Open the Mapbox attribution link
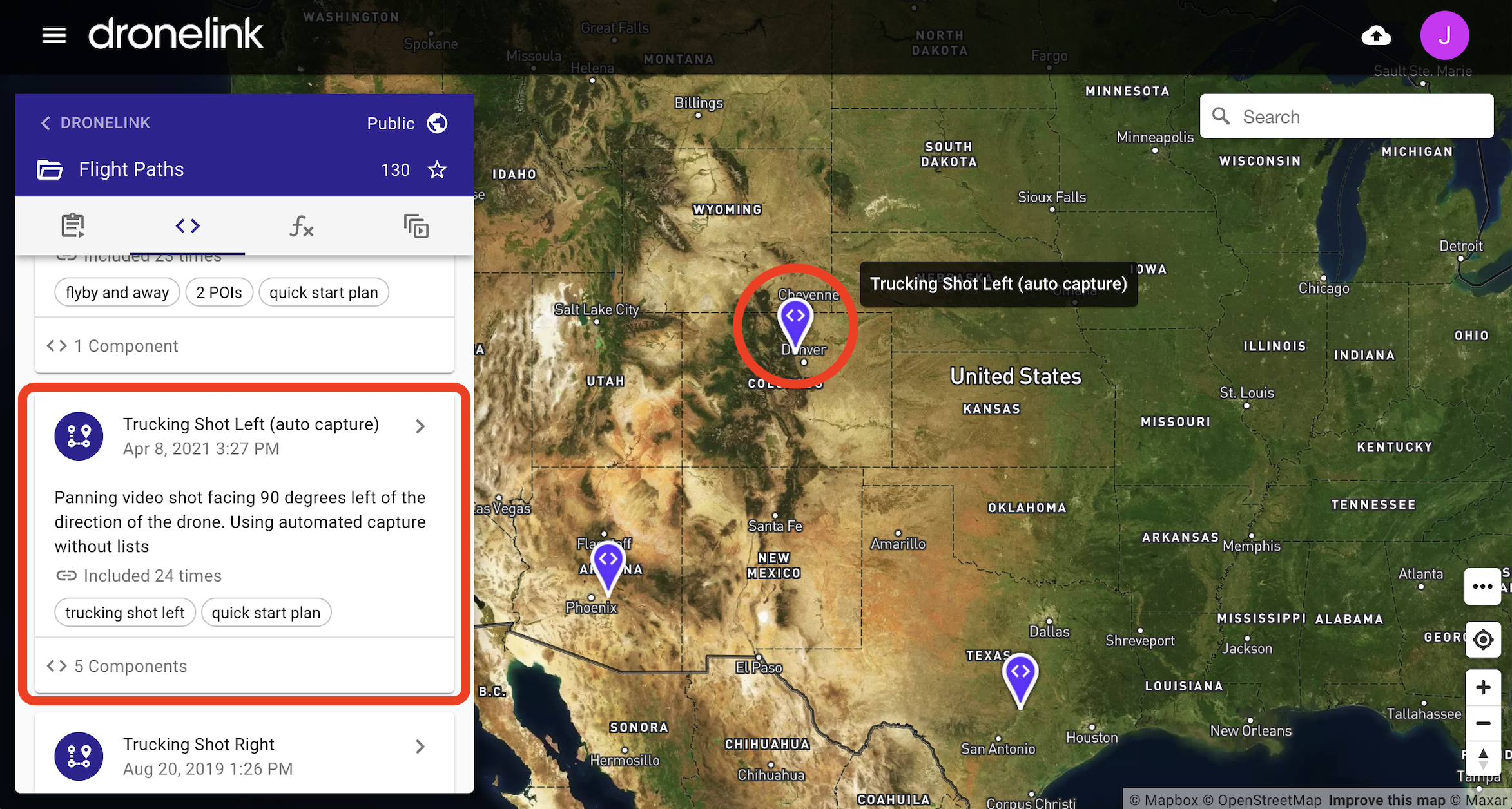The image size is (1512, 809). point(1164,800)
